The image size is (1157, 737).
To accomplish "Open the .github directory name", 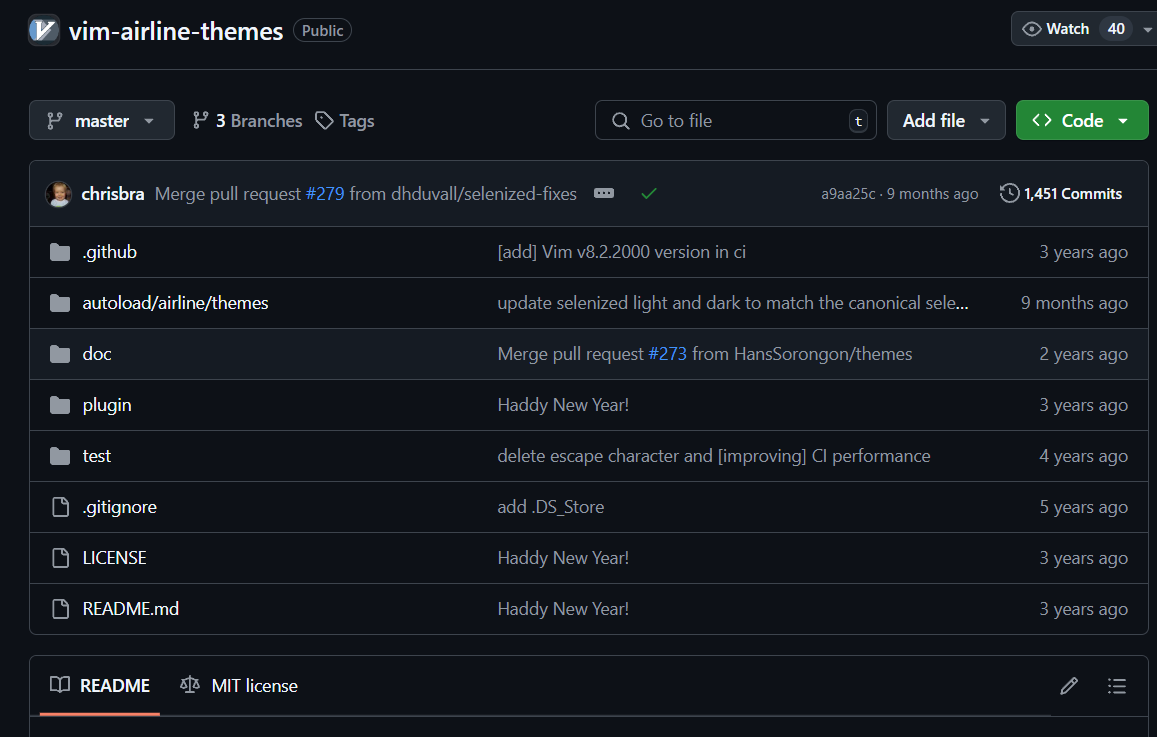I will tap(109, 252).
